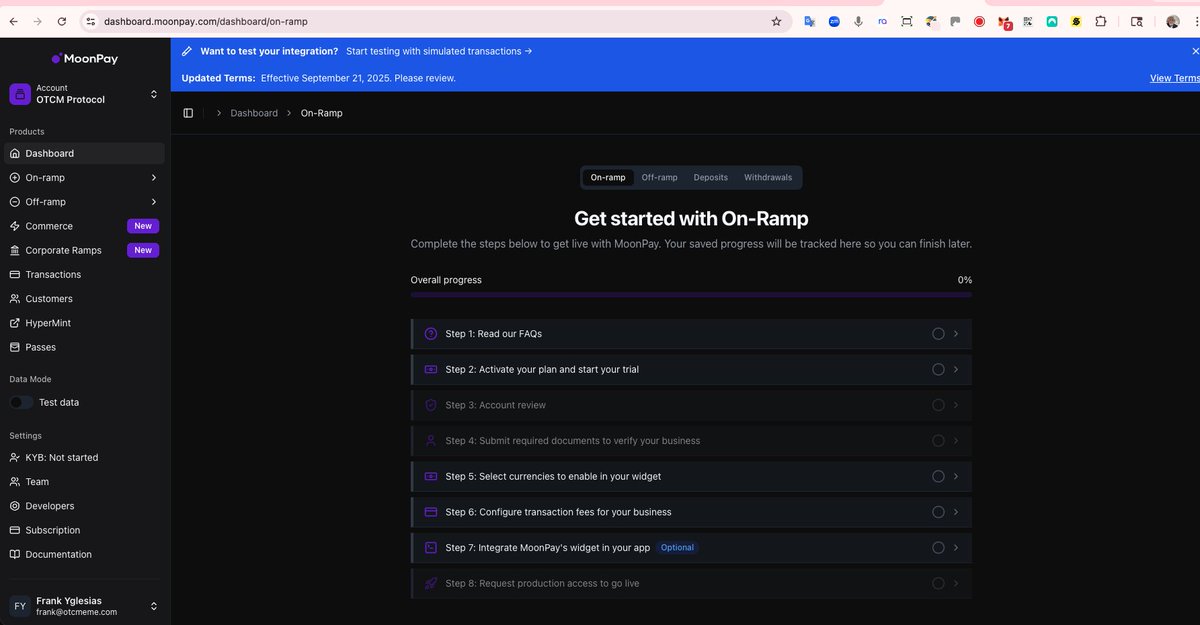Screen dimensions: 1200x625
Task: Click the Step 2 plan icon
Action: pyautogui.click(x=431, y=369)
